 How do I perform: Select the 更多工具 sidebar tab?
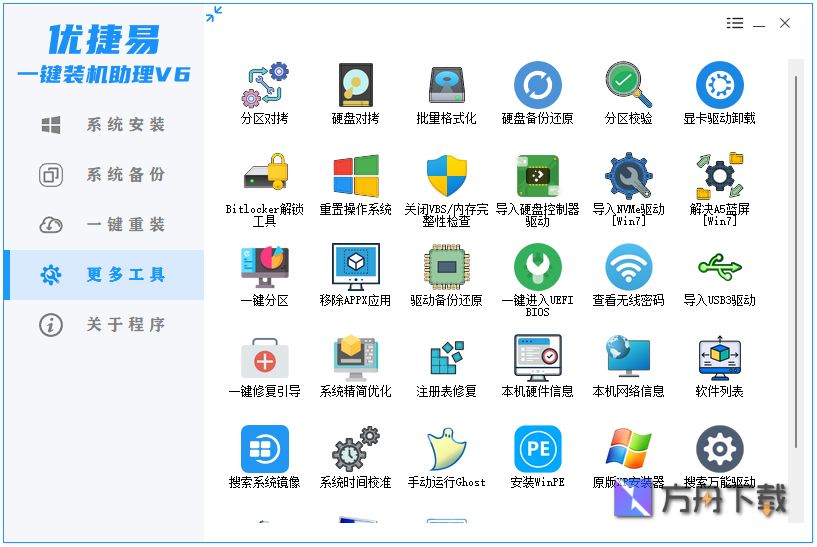point(104,275)
